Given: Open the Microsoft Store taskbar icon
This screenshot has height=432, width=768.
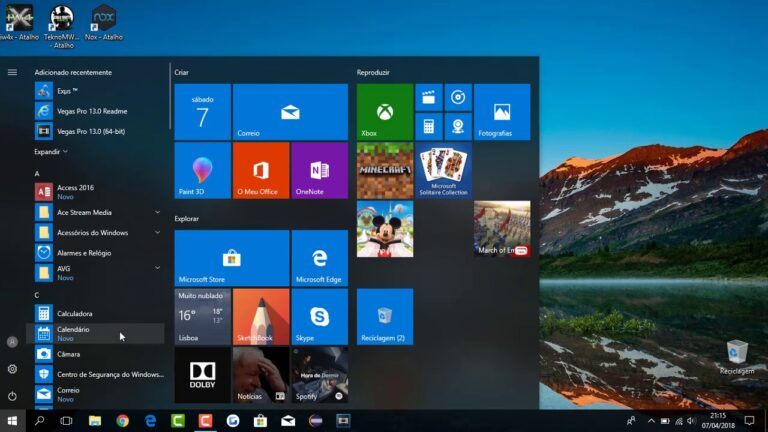Looking at the screenshot, I should tap(261, 421).
